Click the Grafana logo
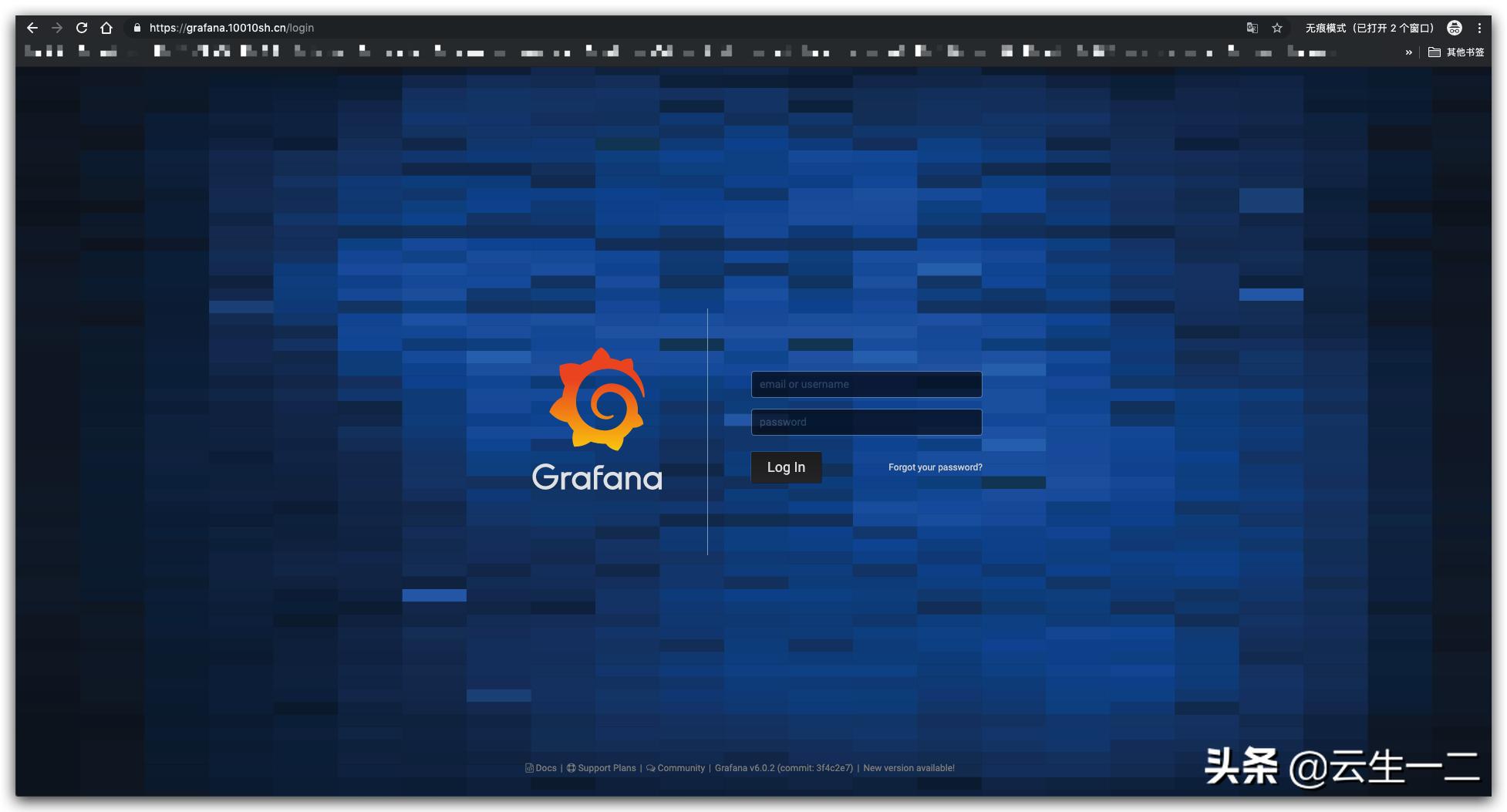The width and height of the screenshot is (1507, 812). [x=597, y=419]
